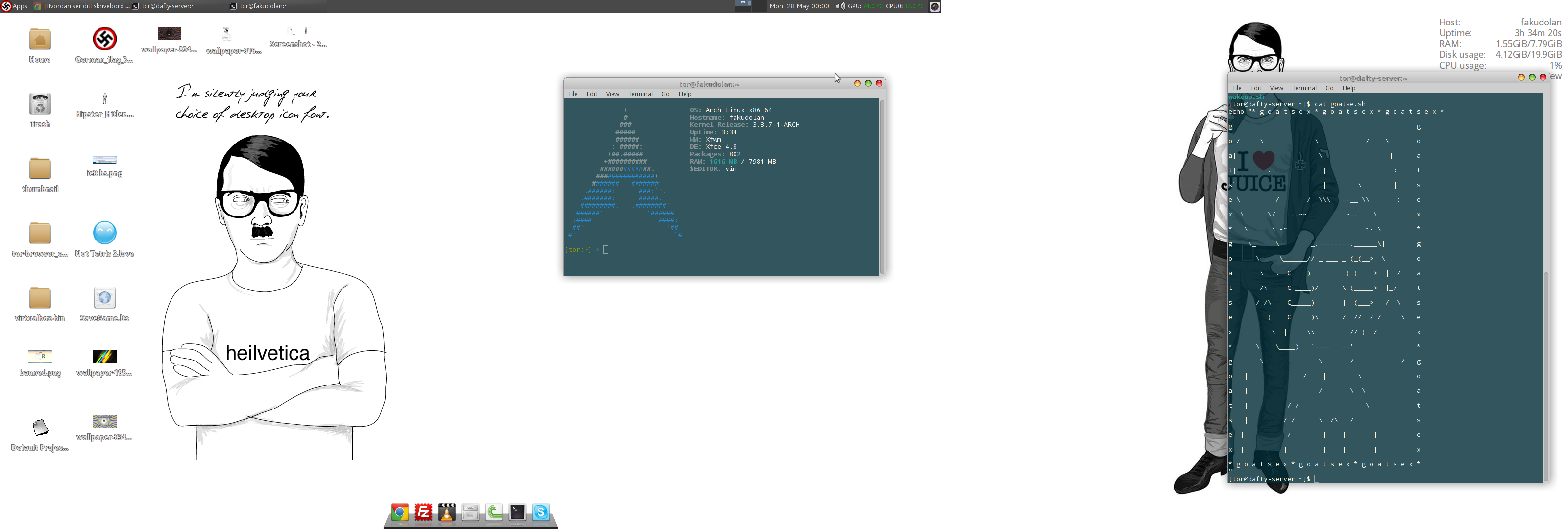Open File menu in dafty-server terminal
This screenshot has height=529, width=1568.
coord(1237,88)
